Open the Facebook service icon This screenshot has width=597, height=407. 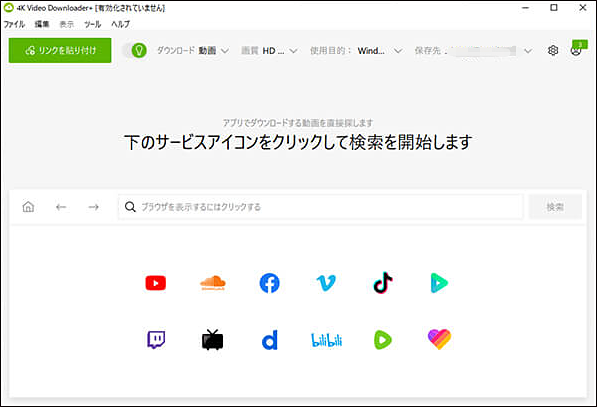click(x=269, y=283)
